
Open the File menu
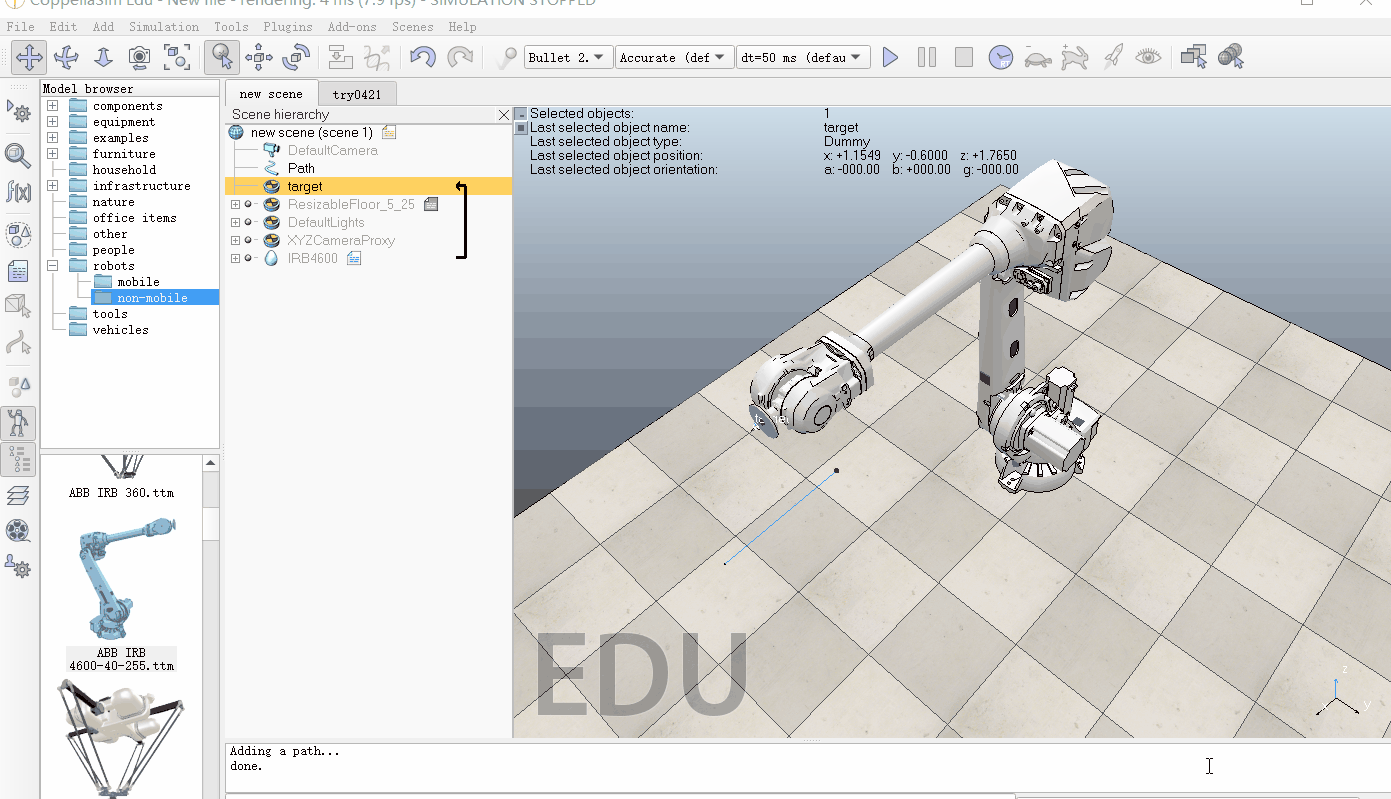coord(20,27)
